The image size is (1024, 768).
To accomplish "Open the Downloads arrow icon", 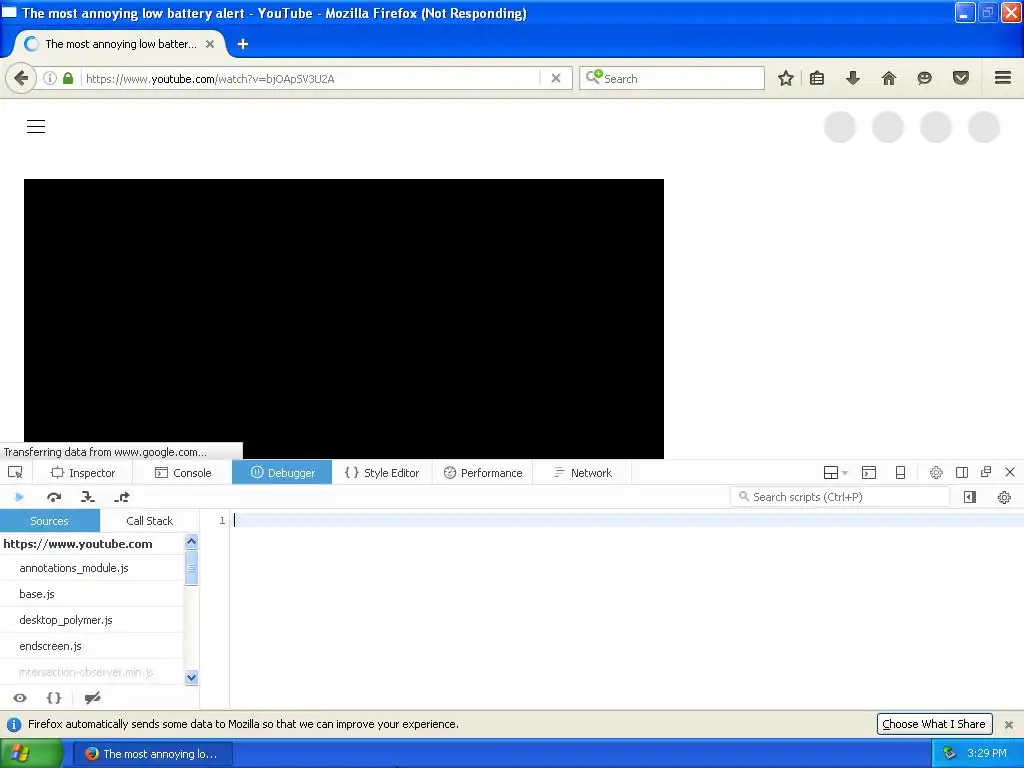I will (x=853, y=78).
